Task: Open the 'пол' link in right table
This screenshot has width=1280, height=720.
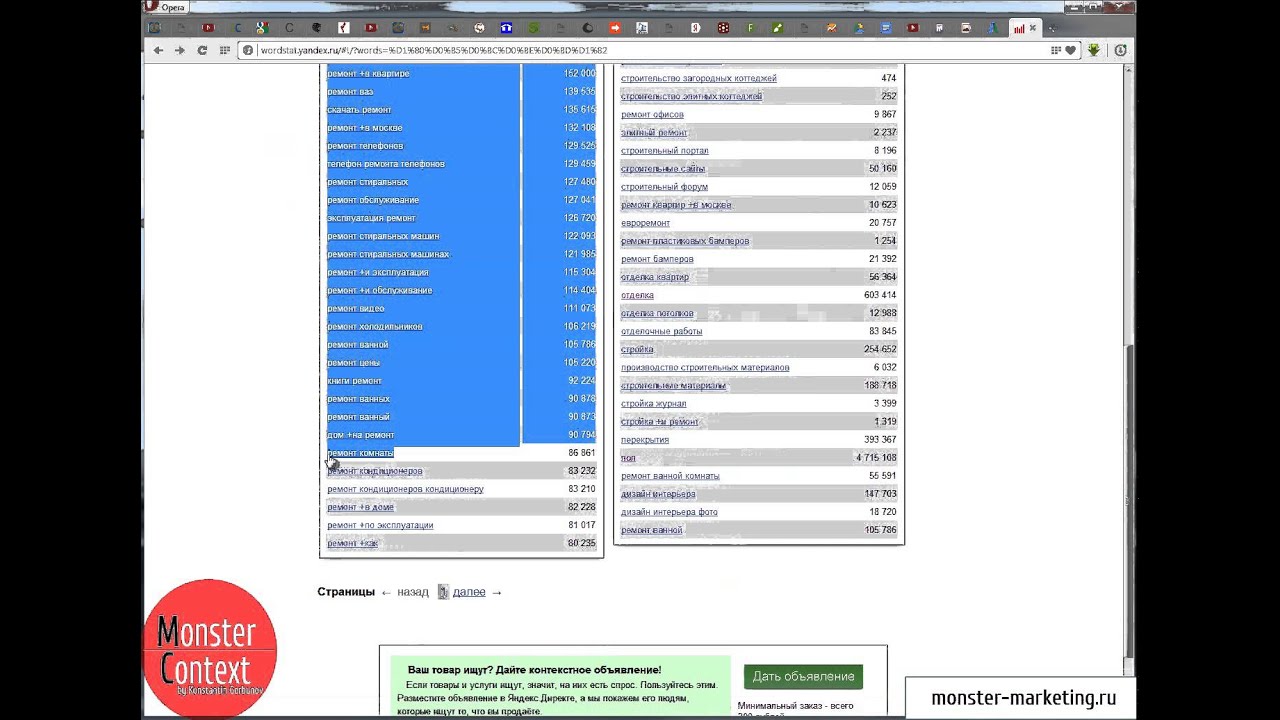Action: (x=628, y=457)
